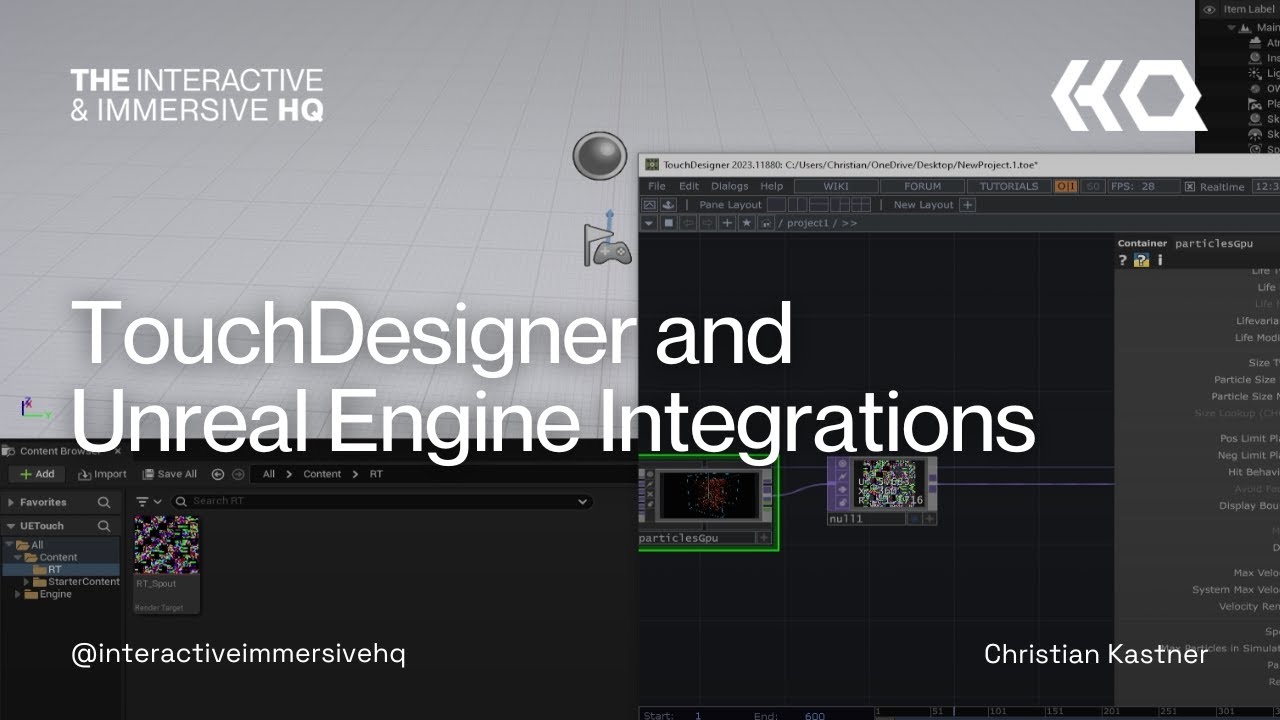Click the Start value field
The width and height of the screenshot is (1280, 720).
697,715
